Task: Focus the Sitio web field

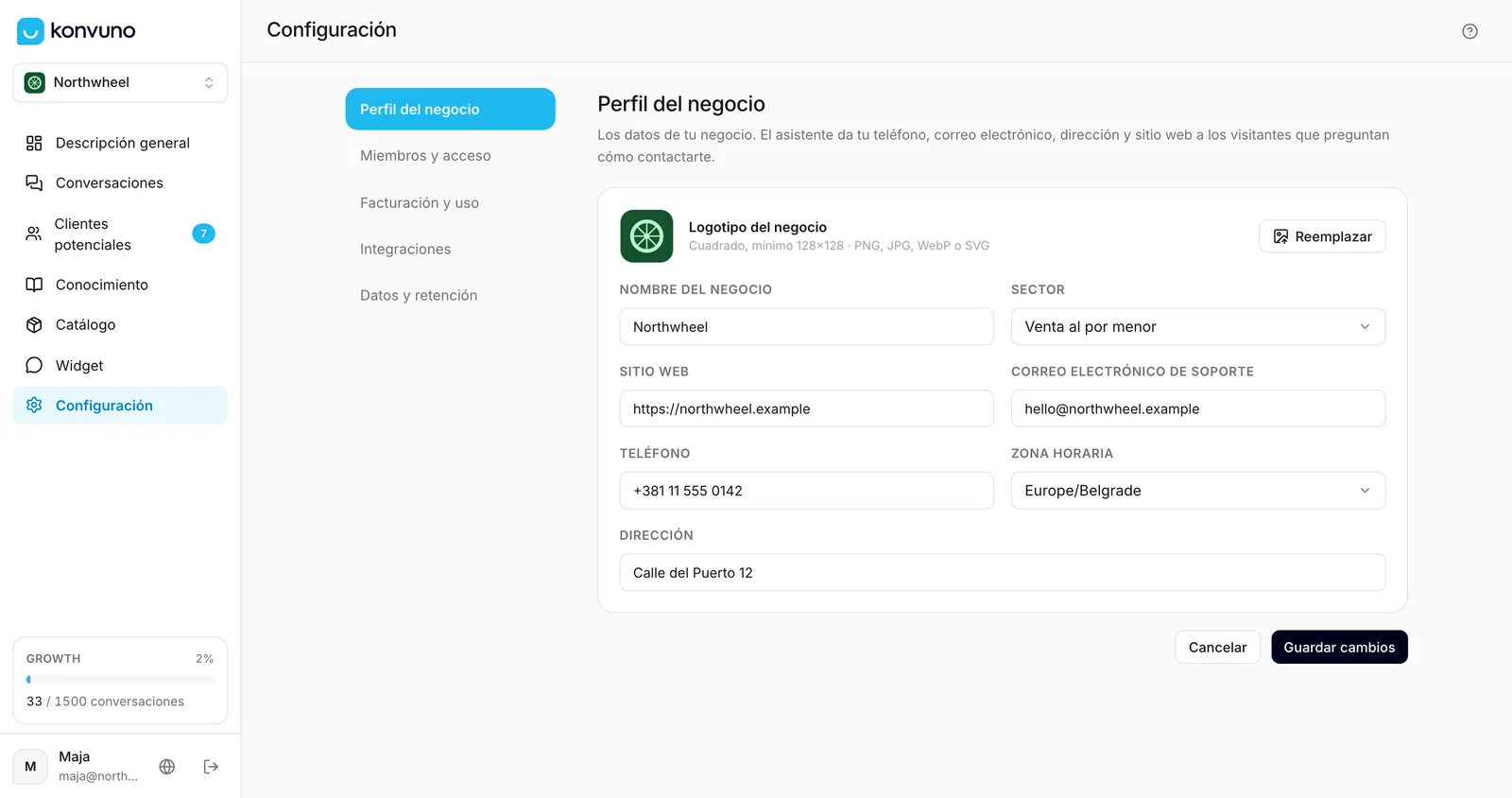Action: coord(806,408)
